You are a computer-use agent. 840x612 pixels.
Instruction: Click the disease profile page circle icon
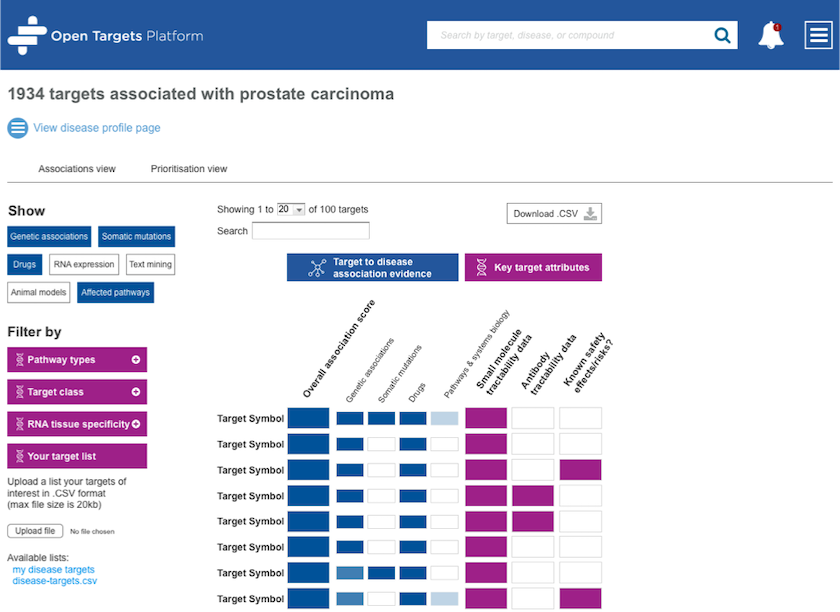17,128
